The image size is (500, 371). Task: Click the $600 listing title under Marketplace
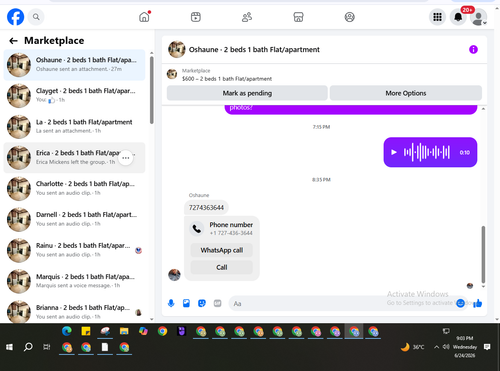point(227,79)
